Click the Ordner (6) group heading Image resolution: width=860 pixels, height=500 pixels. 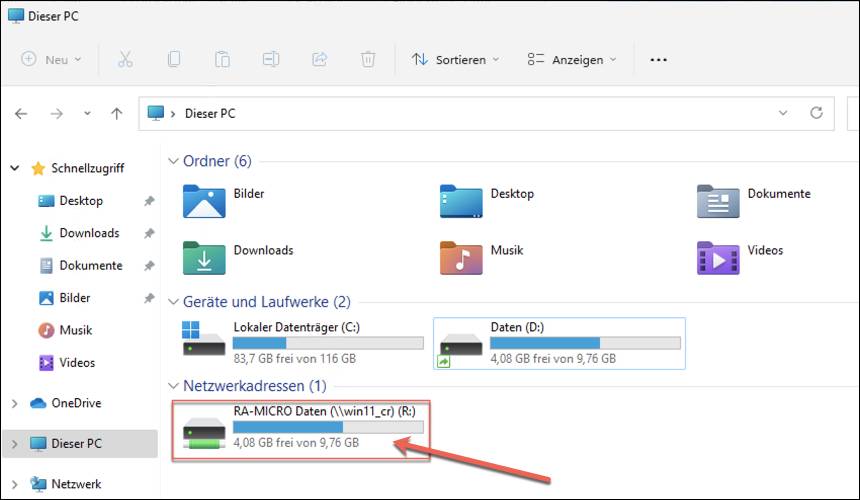tap(217, 161)
